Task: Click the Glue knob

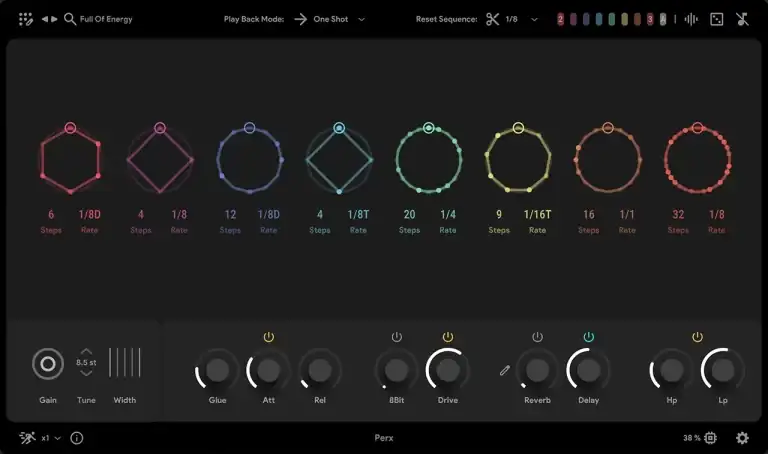Action: pos(217,370)
